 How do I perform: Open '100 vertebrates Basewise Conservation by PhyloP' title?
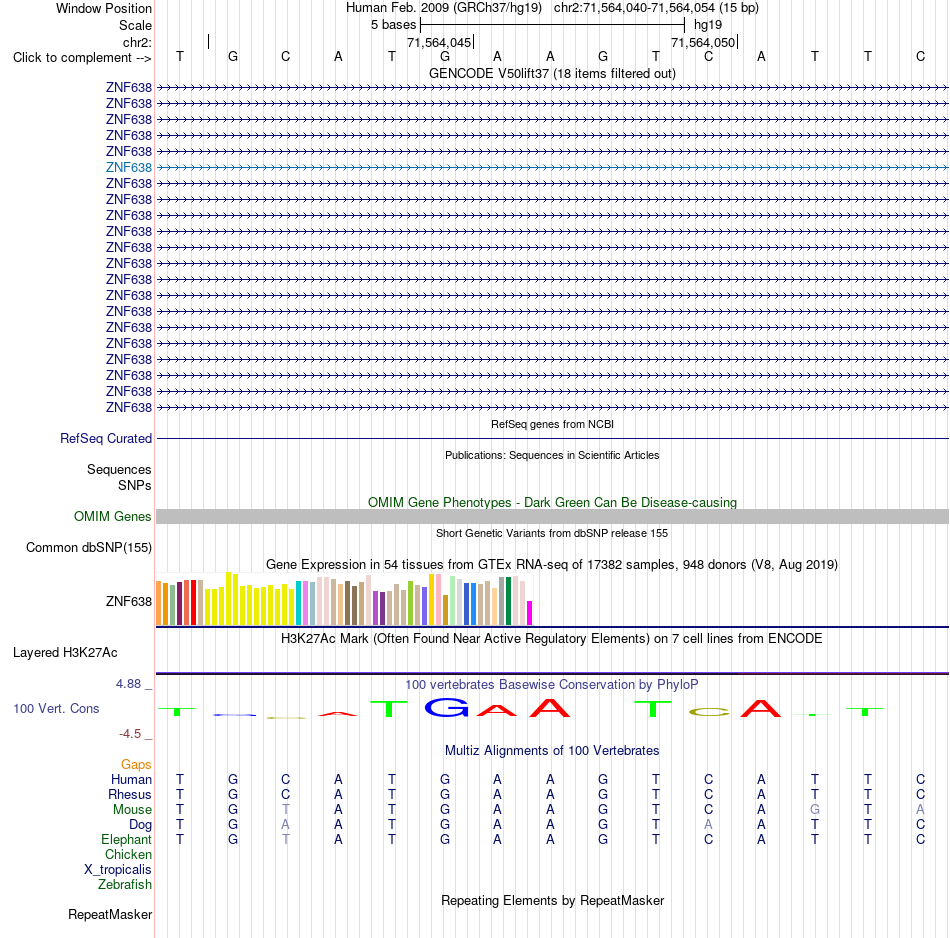pos(552,685)
